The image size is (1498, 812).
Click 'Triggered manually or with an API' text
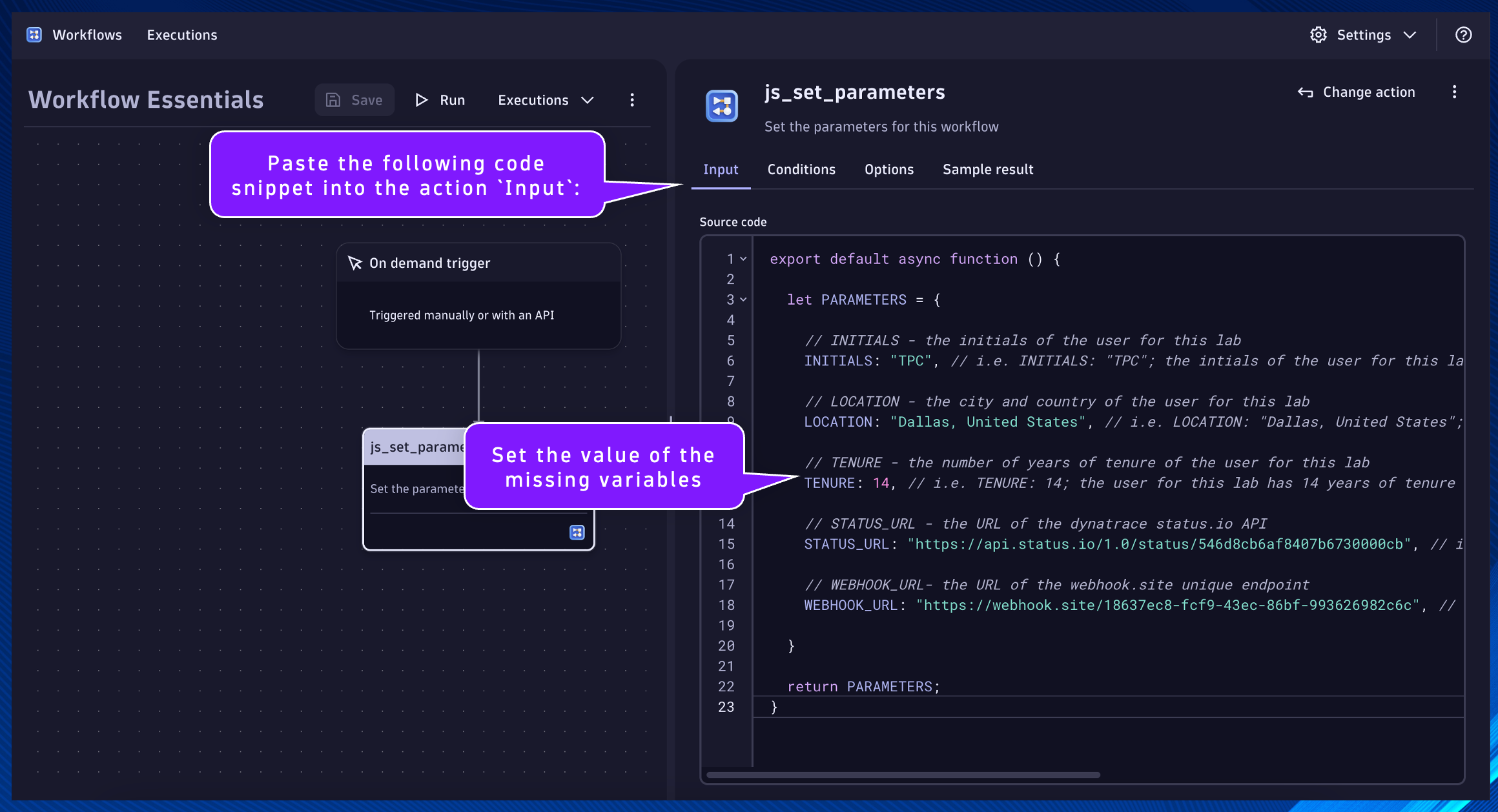462,315
